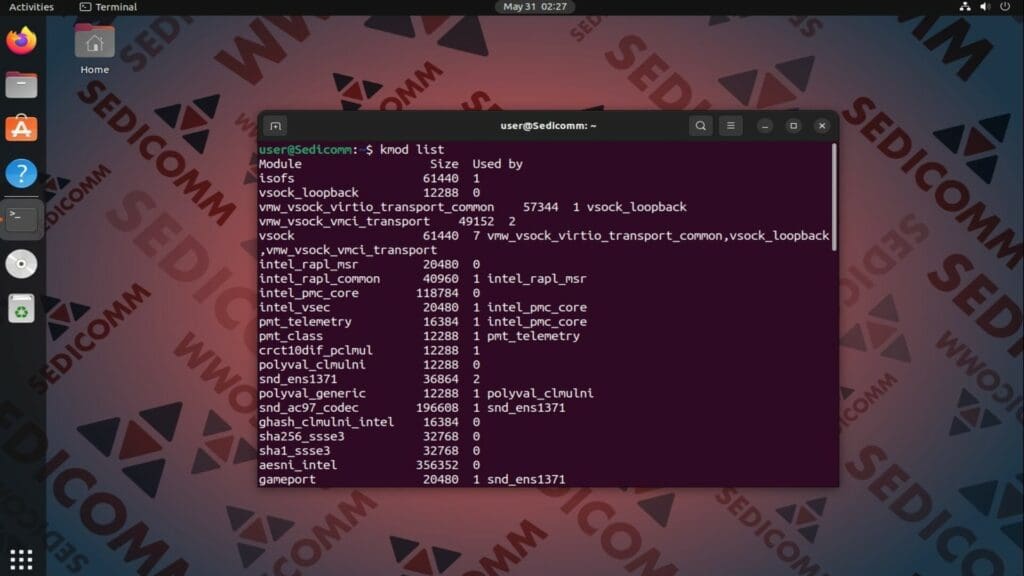Add a new terminal tab
Viewport: 1024px width, 576px height.
pos(276,126)
